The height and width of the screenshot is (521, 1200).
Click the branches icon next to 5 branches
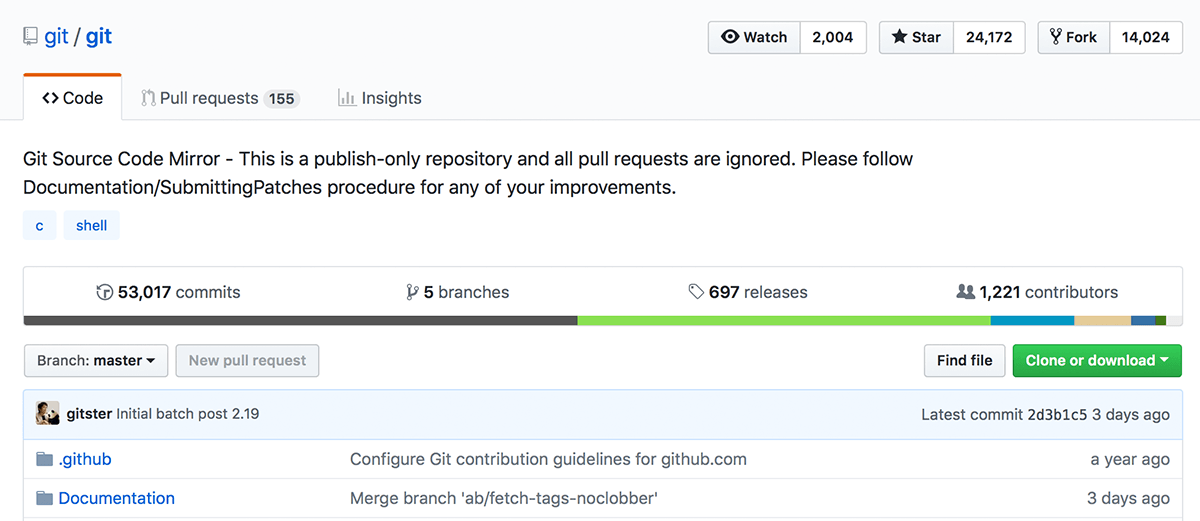[x=412, y=293]
